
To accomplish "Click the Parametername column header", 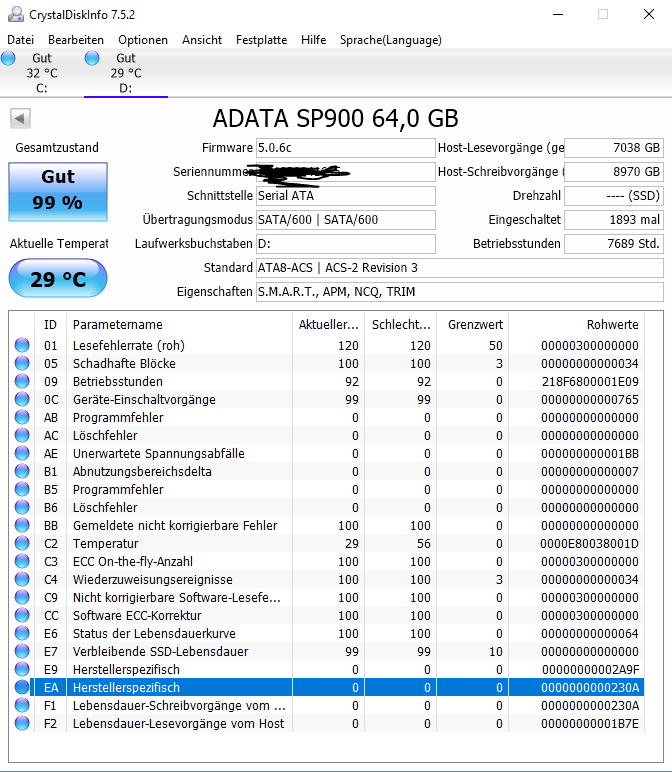I will pos(179,324).
